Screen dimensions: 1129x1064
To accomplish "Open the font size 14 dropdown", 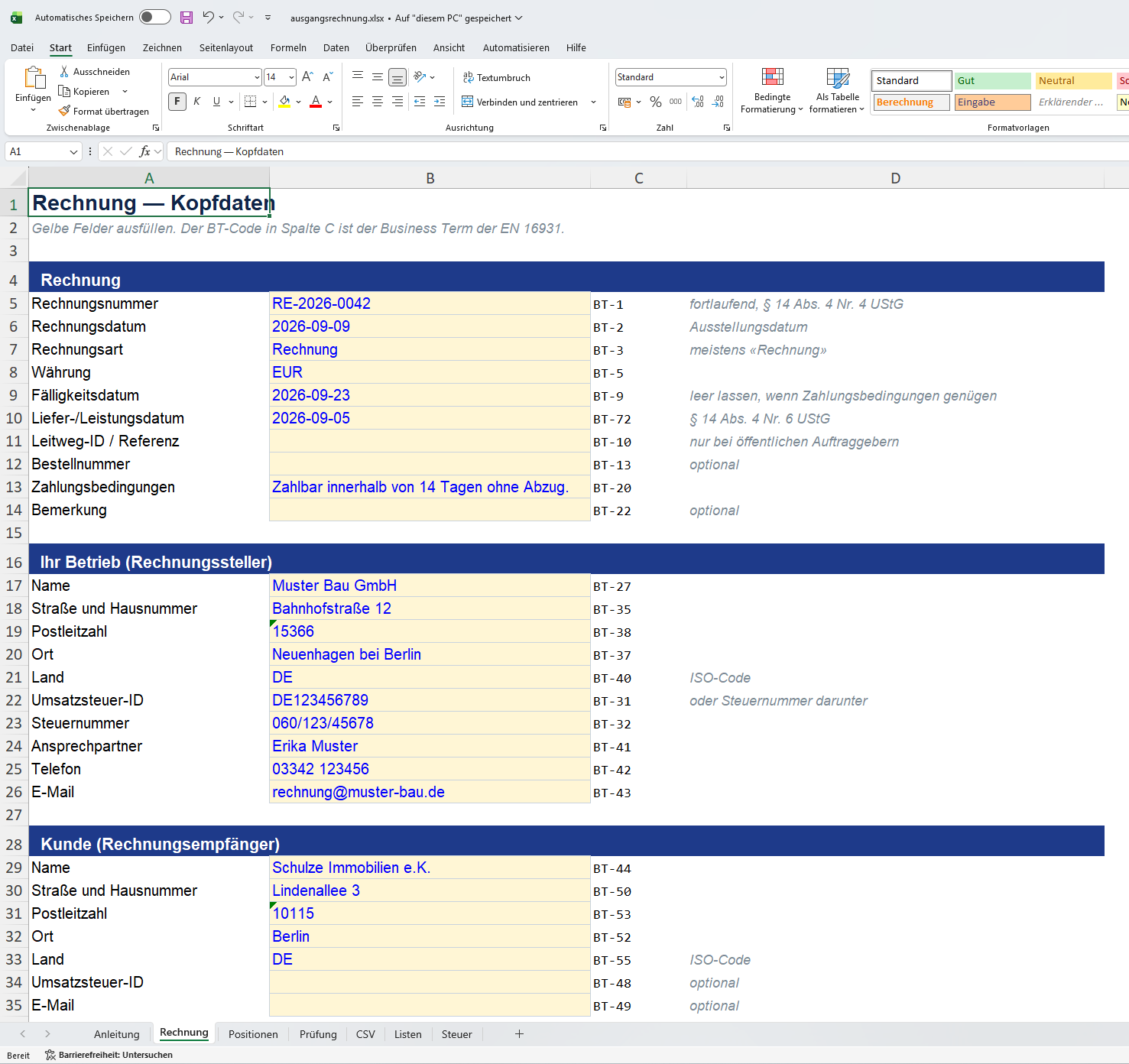I will coord(292,77).
